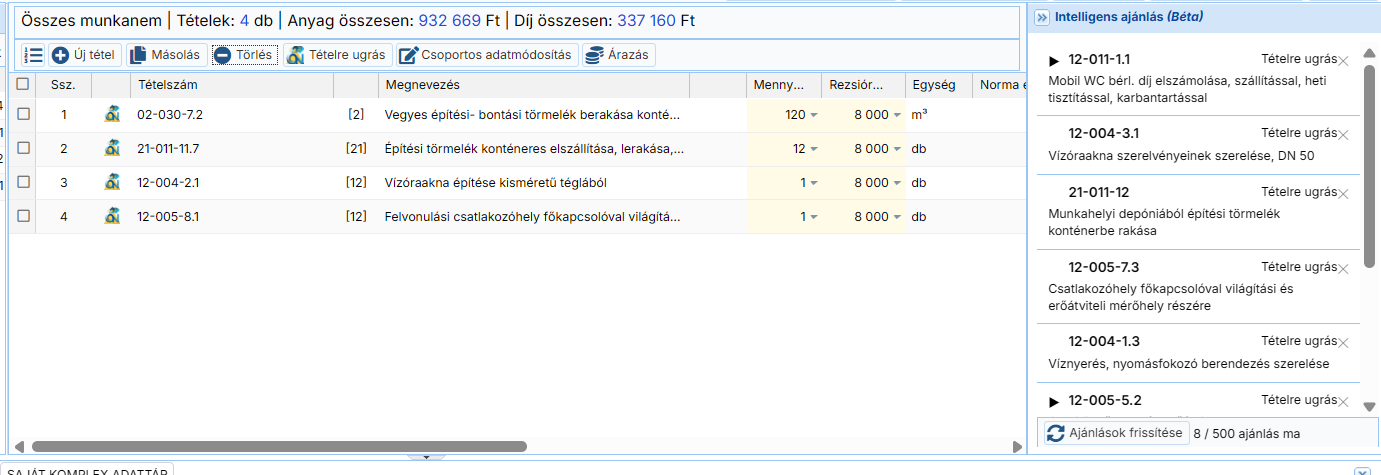Dismiss the 21-011-12 recommendation
Viewport: 1381px width, 475px height.
click(x=1343, y=194)
